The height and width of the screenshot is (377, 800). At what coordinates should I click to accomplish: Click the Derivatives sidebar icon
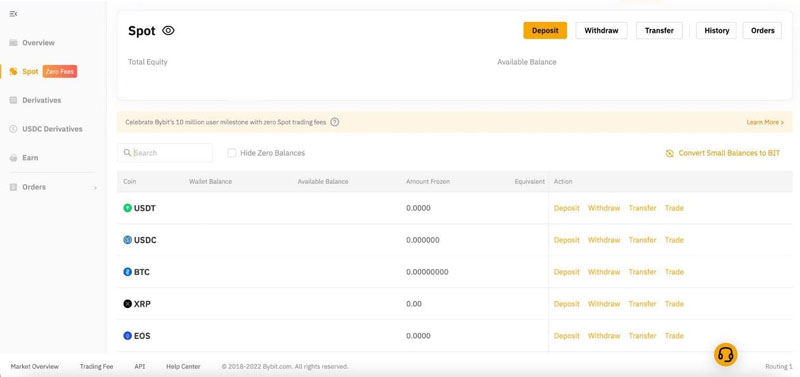(x=13, y=100)
